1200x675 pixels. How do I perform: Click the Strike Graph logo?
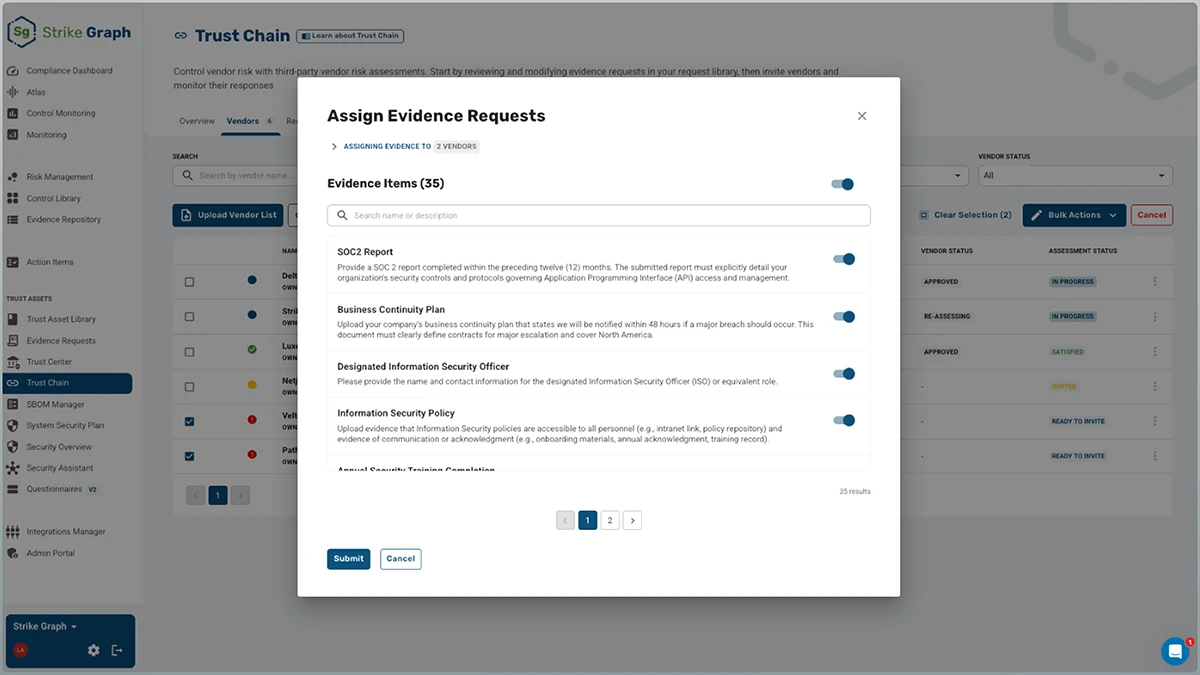click(x=69, y=32)
